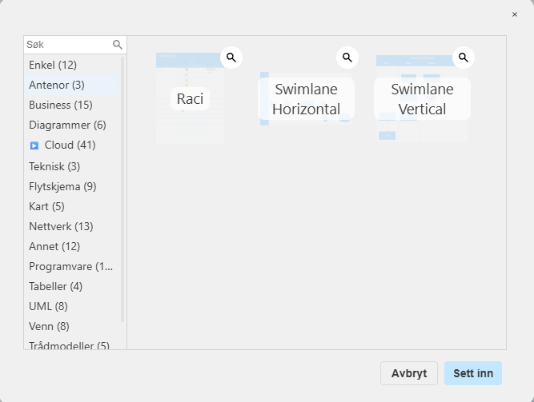Screen dimensions: 534x402
Task: Show the Programvare templates category
Action: tap(72, 266)
